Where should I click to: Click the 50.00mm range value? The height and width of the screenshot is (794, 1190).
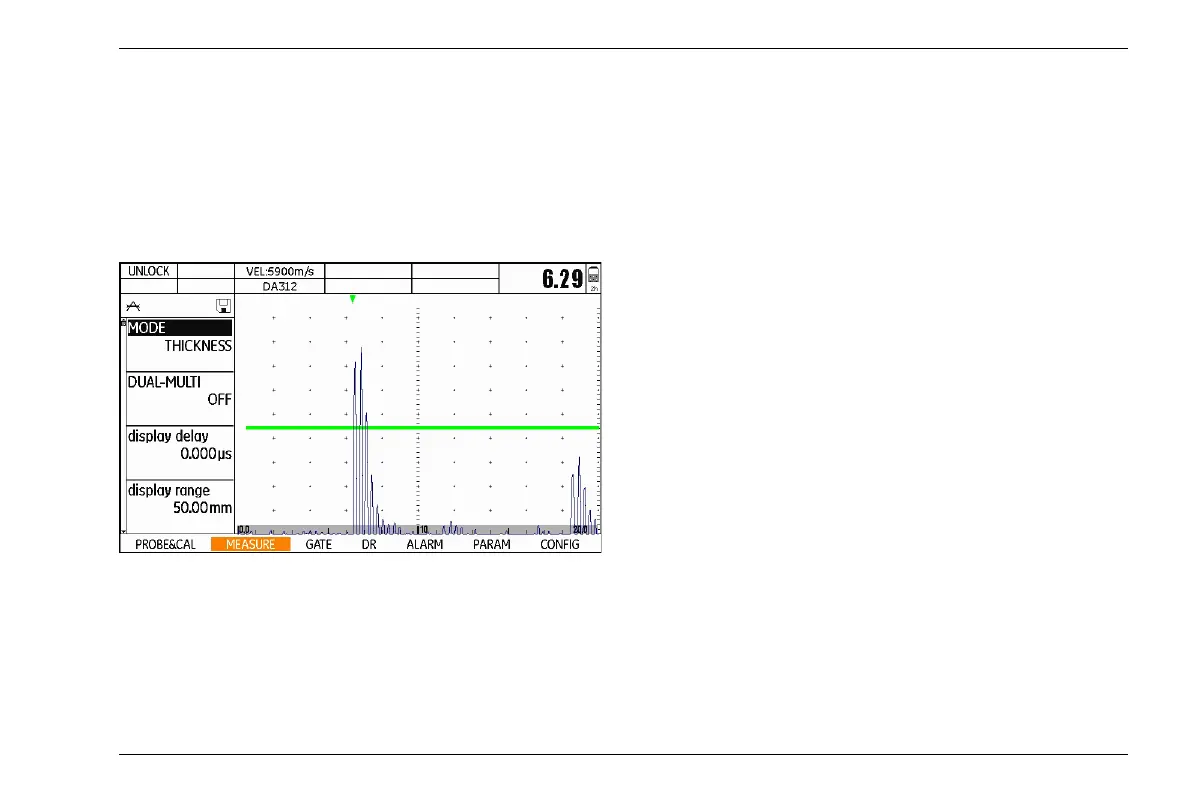pyautogui.click(x=202, y=508)
